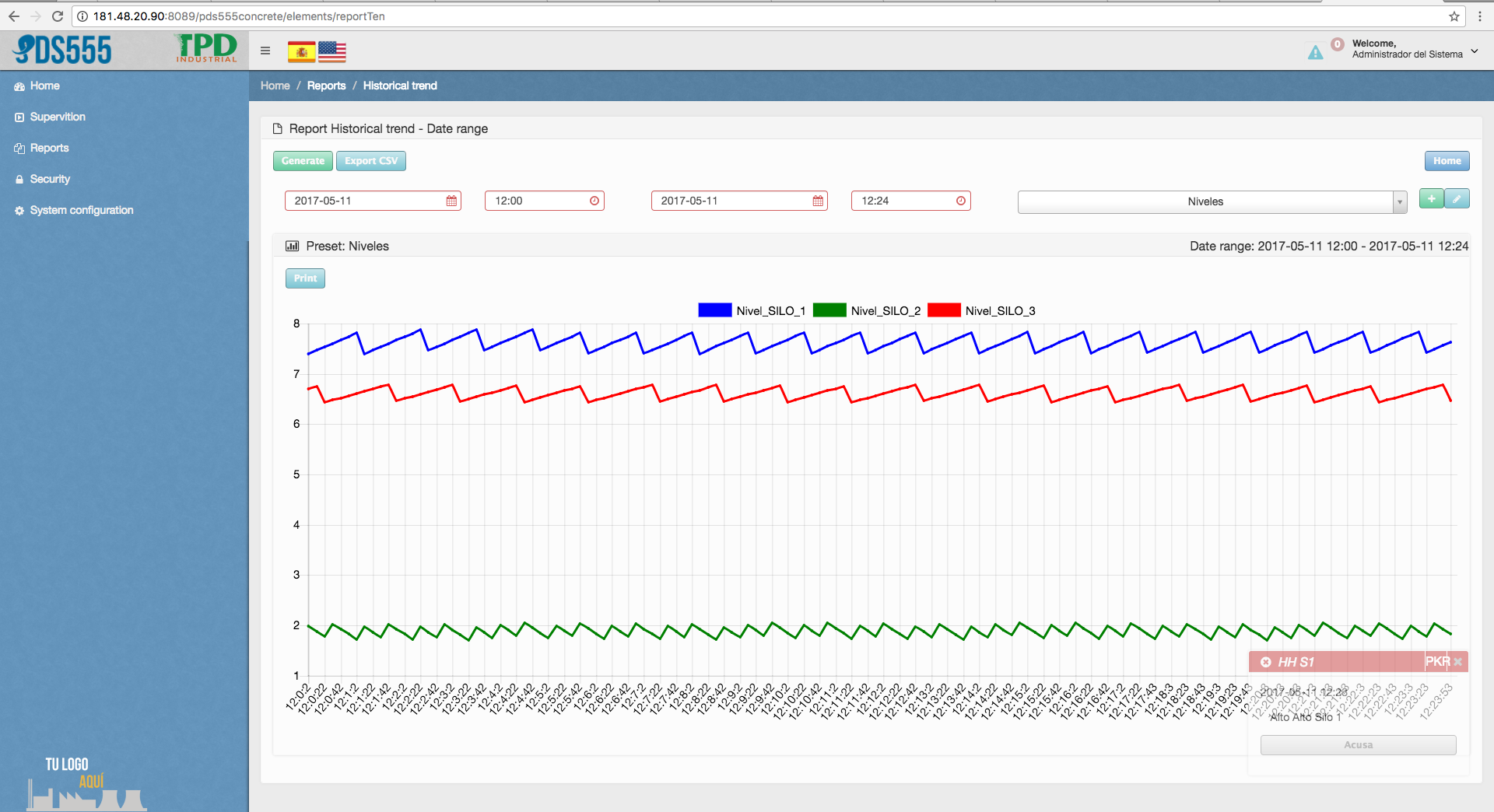1494x812 pixels.
Task: Reload the page with the refresh icon
Action: [x=58, y=16]
